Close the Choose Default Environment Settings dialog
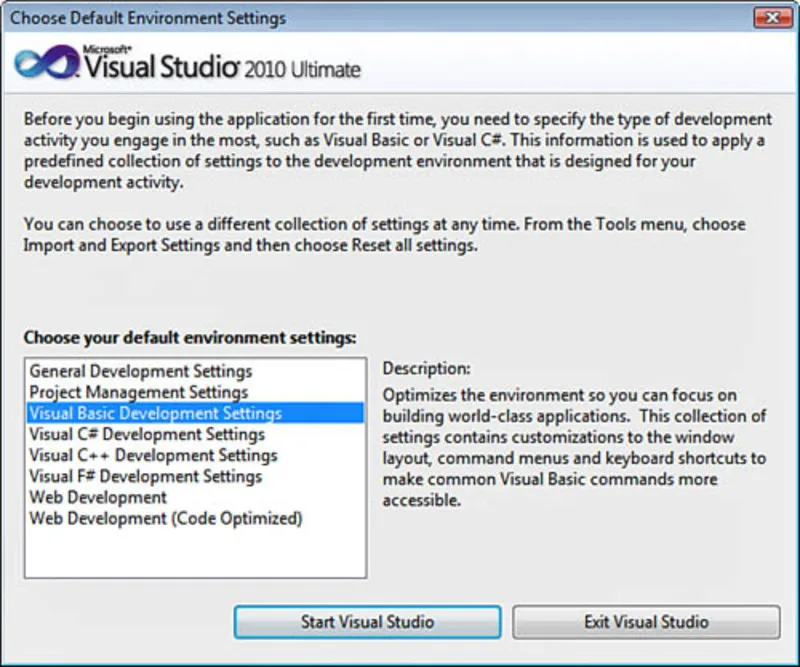 (x=773, y=18)
